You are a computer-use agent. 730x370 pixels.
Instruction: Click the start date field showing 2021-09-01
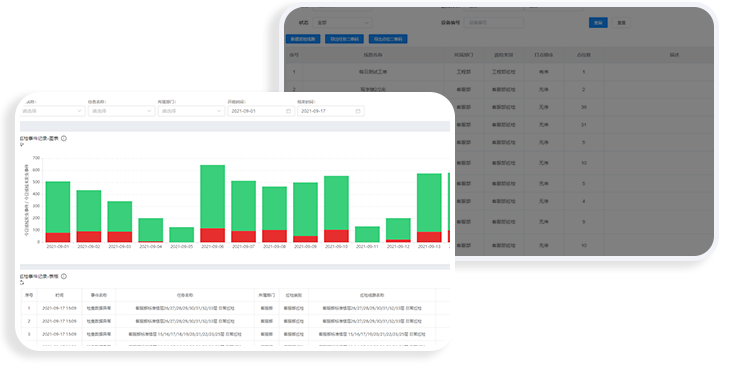261,111
